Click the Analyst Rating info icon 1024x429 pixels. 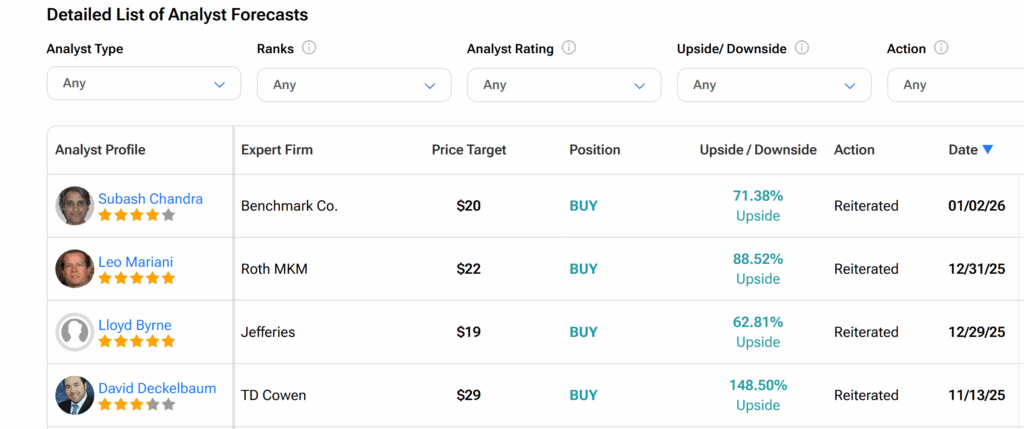point(569,48)
